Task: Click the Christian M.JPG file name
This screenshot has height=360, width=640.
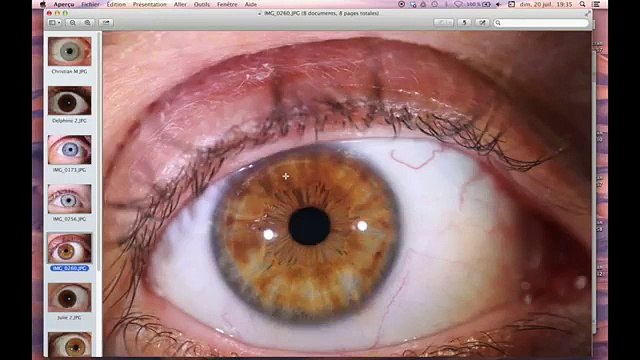Action: coord(69,71)
